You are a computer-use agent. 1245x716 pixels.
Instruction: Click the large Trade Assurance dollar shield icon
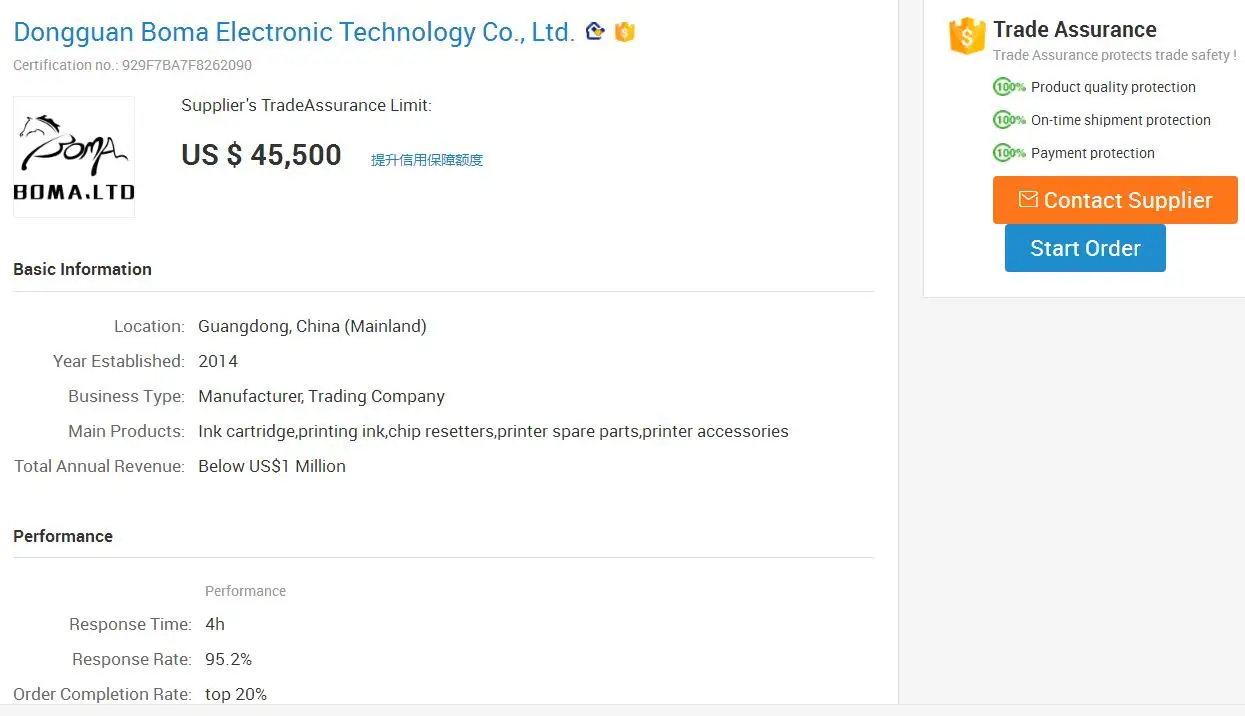pyautogui.click(x=966, y=36)
